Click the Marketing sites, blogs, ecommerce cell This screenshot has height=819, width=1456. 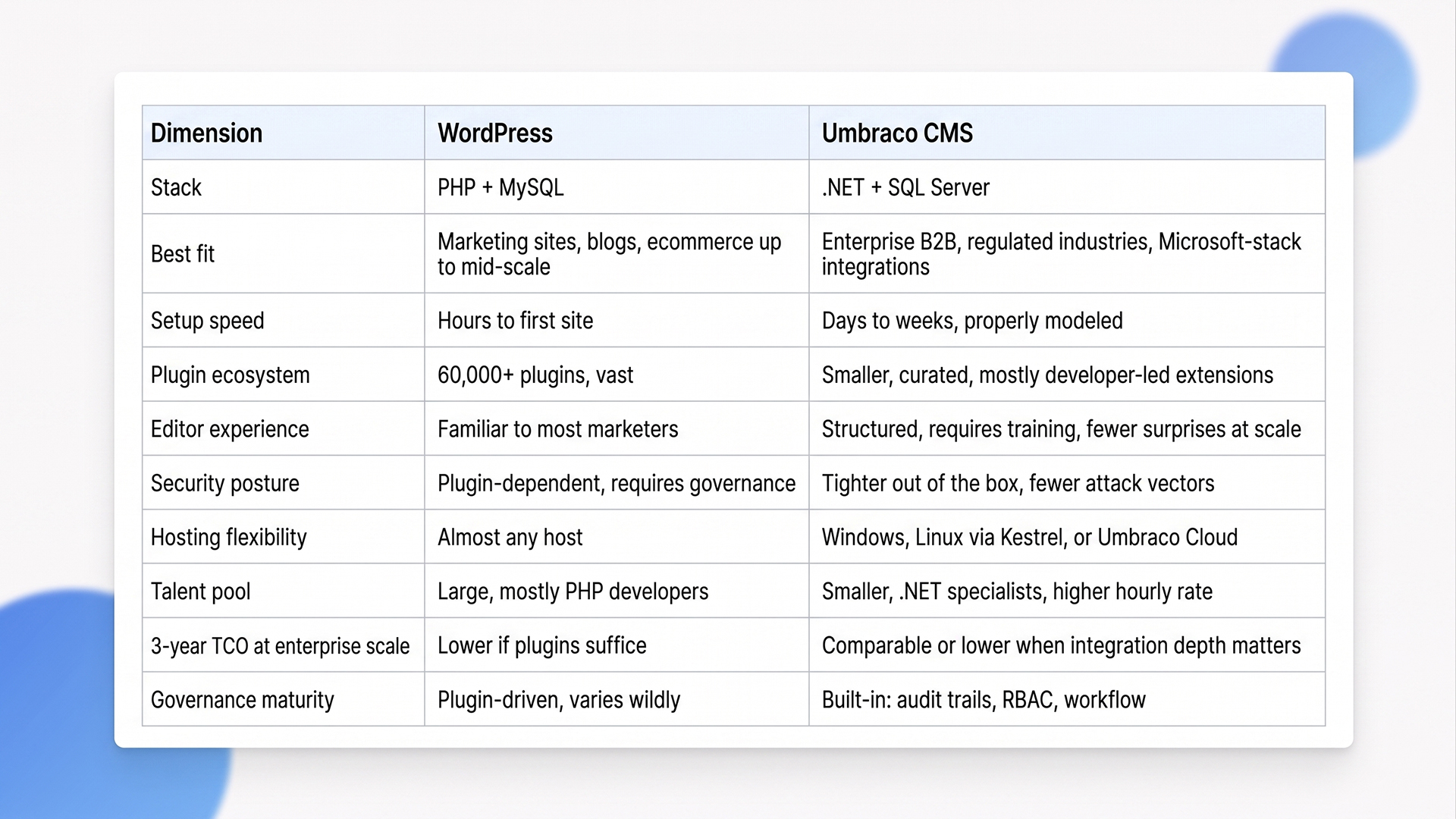click(x=617, y=254)
